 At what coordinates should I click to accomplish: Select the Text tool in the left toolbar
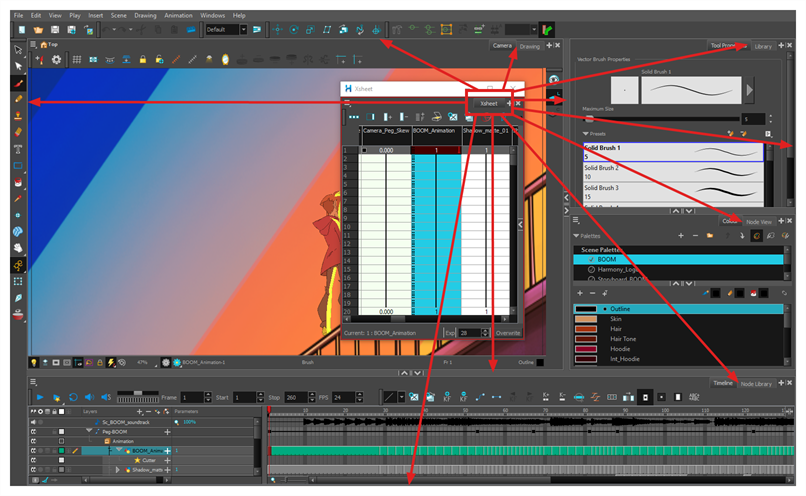18,147
